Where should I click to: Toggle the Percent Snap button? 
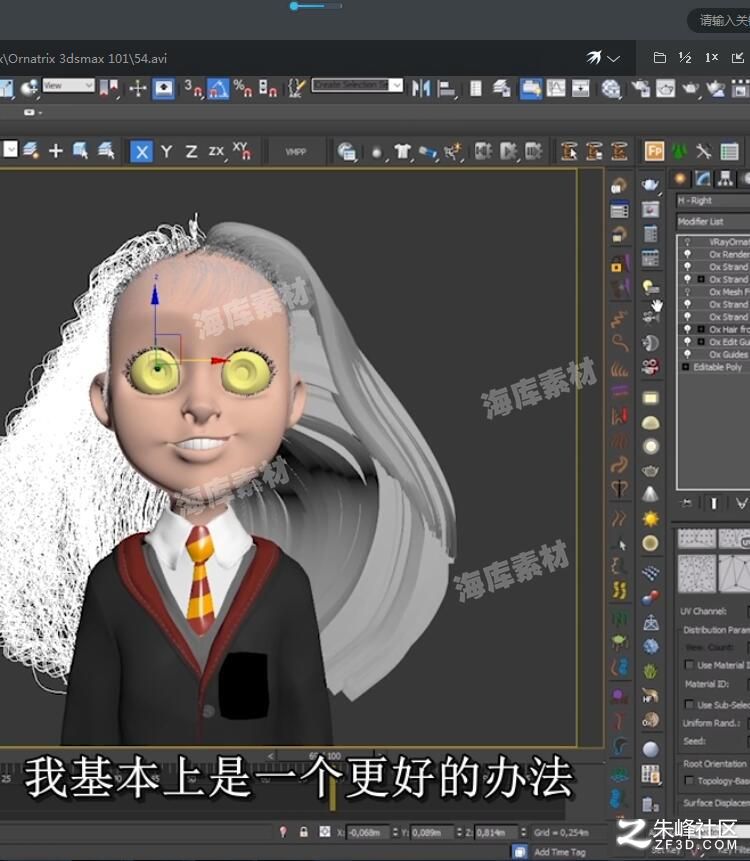242,88
